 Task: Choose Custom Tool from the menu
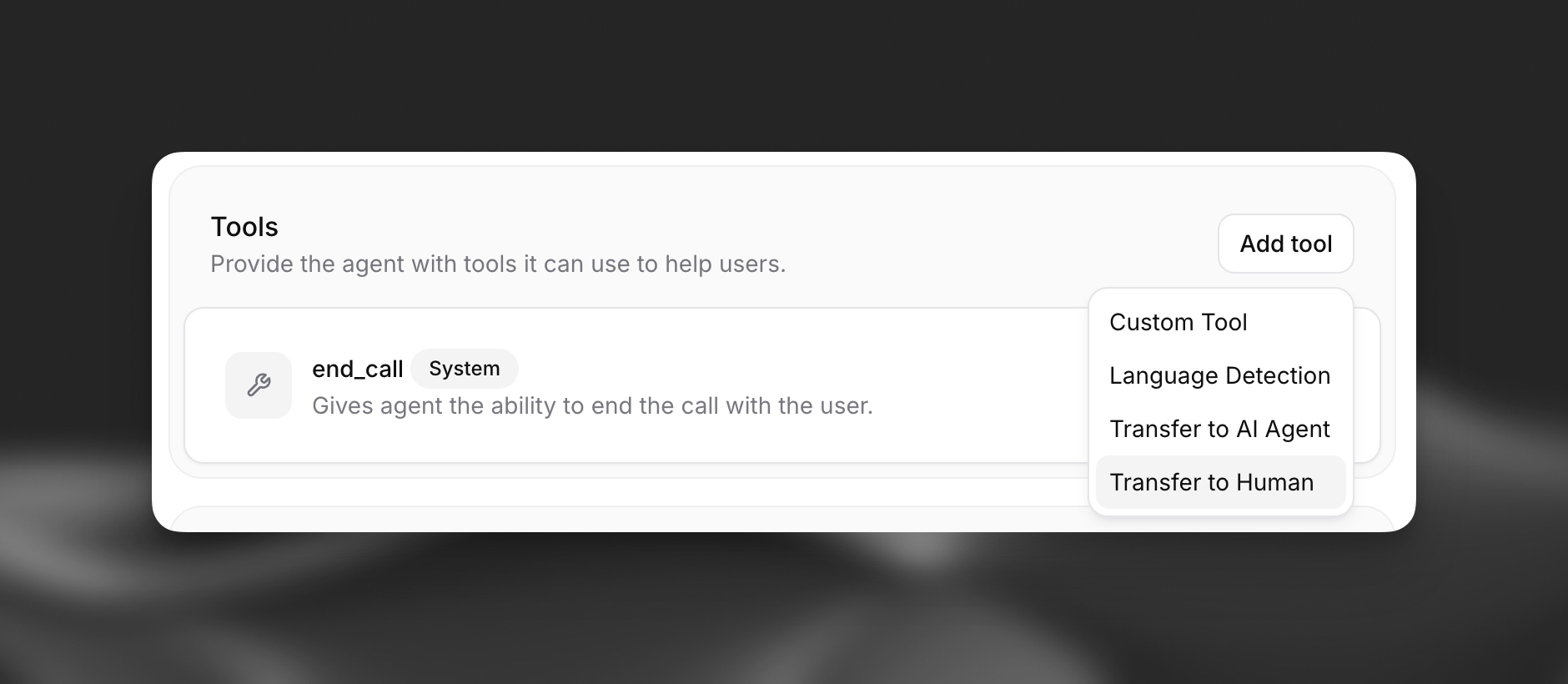click(1178, 322)
